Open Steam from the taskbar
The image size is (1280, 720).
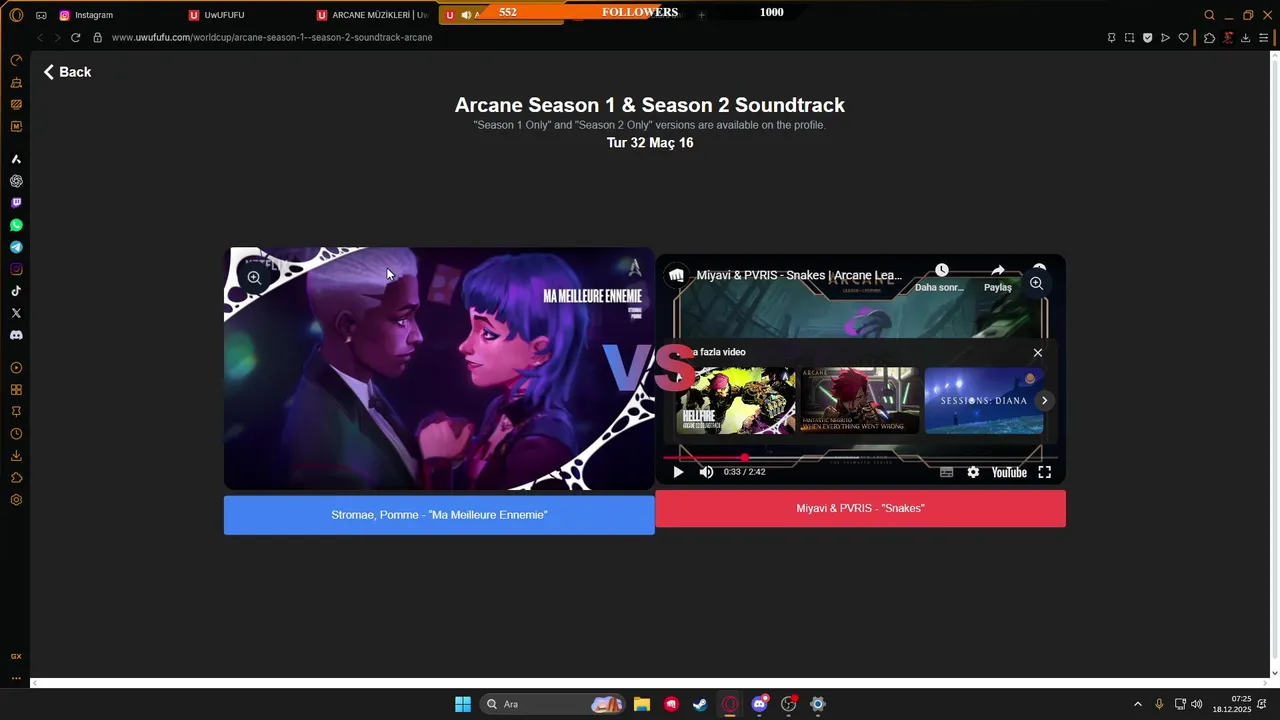(700, 704)
